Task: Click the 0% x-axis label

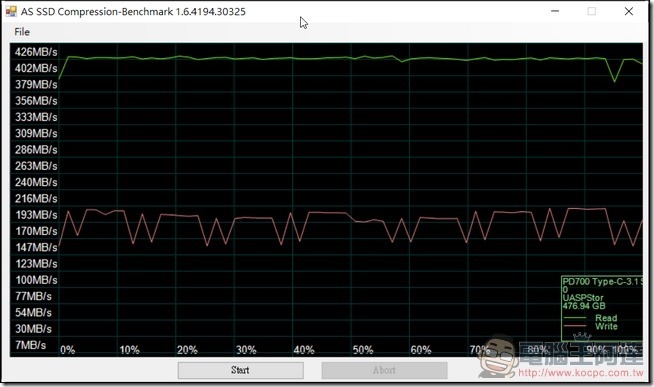Action: tap(68, 350)
